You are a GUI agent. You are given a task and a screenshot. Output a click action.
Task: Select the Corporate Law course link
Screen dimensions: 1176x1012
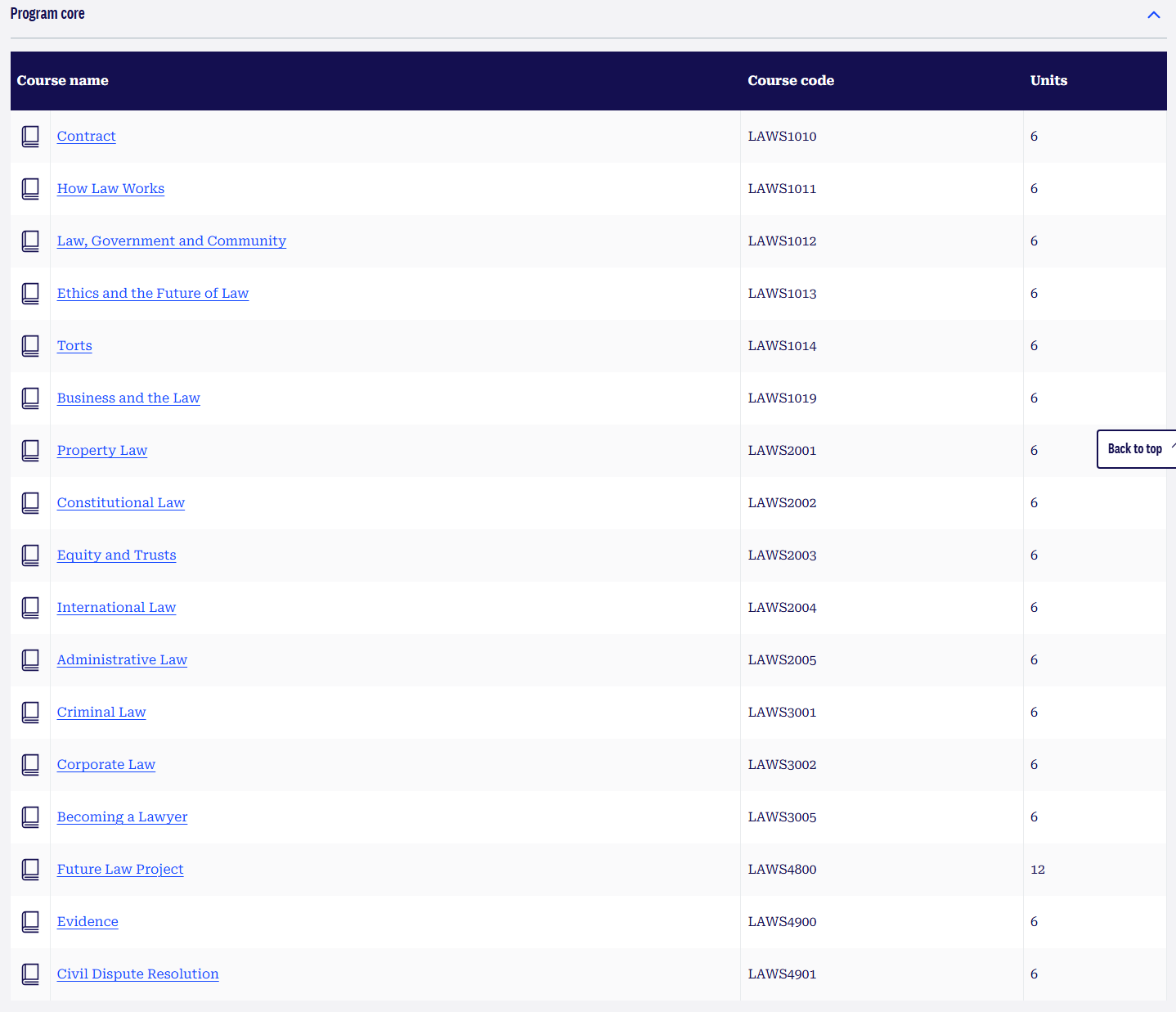[105, 765]
